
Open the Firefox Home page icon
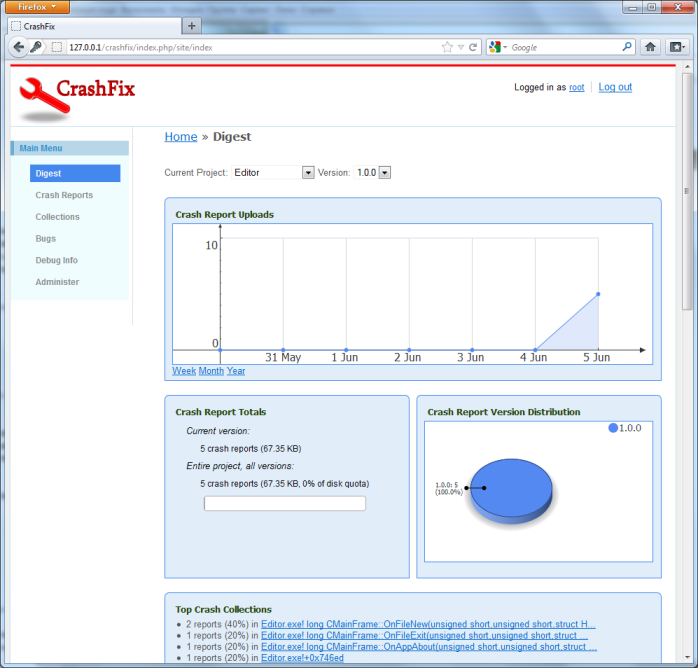pos(650,47)
